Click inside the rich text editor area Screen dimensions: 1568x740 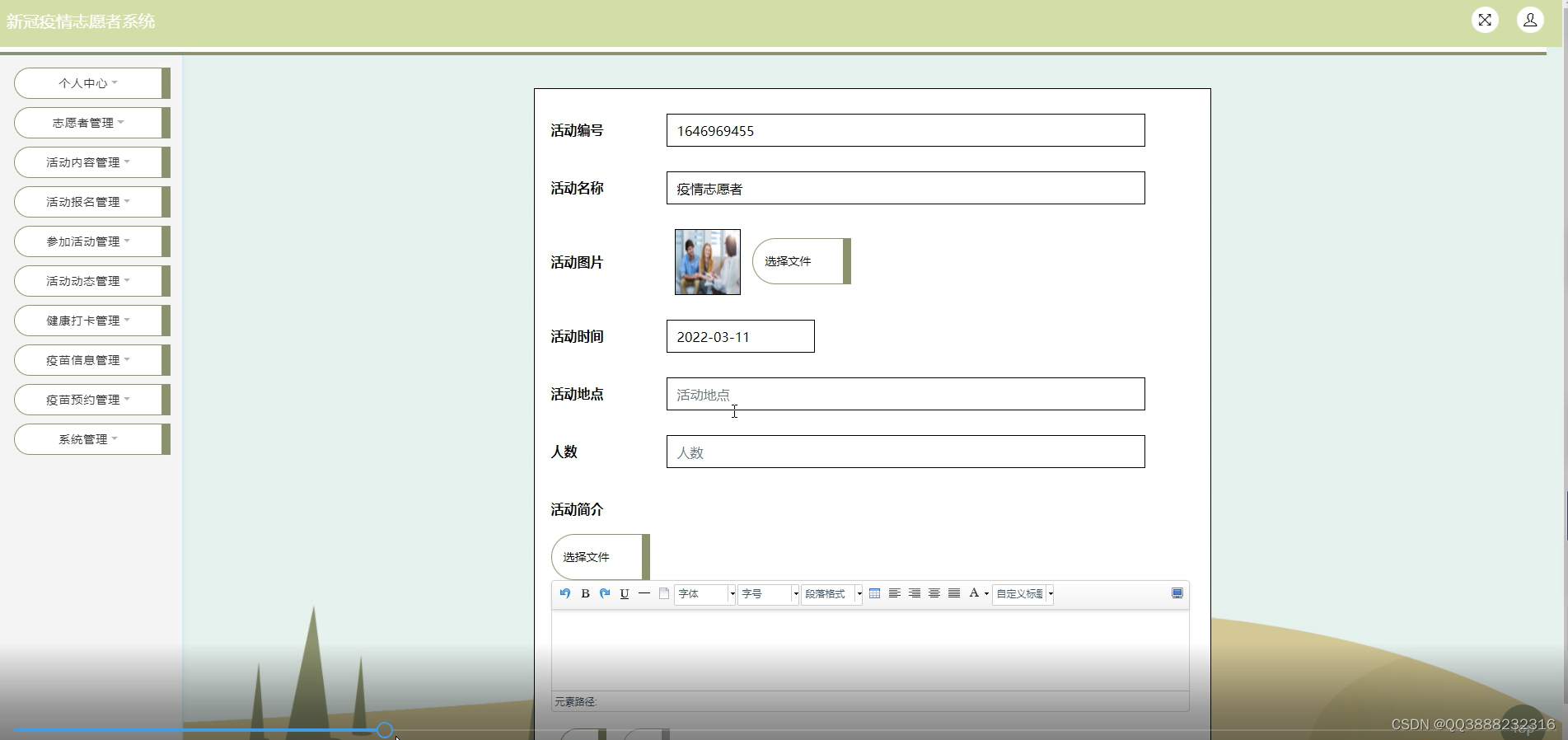click(870, 649)
